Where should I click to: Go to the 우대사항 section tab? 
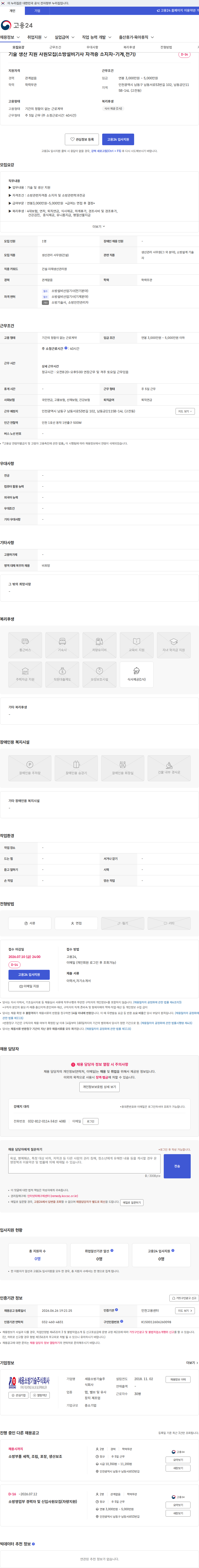92,47
